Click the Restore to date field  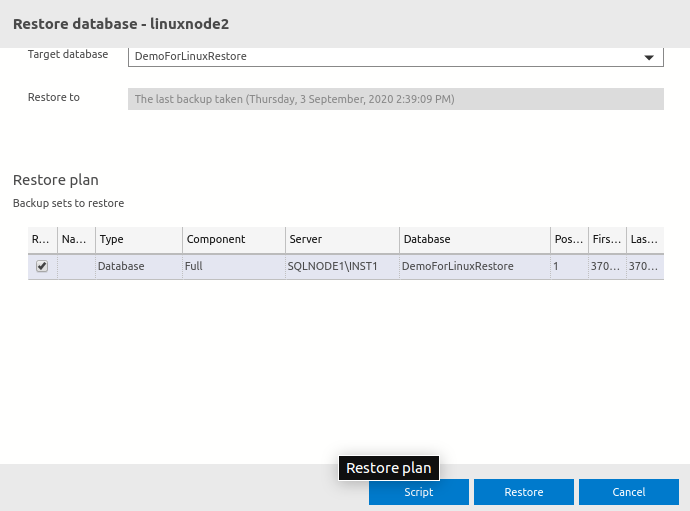(x=395, y=99)
